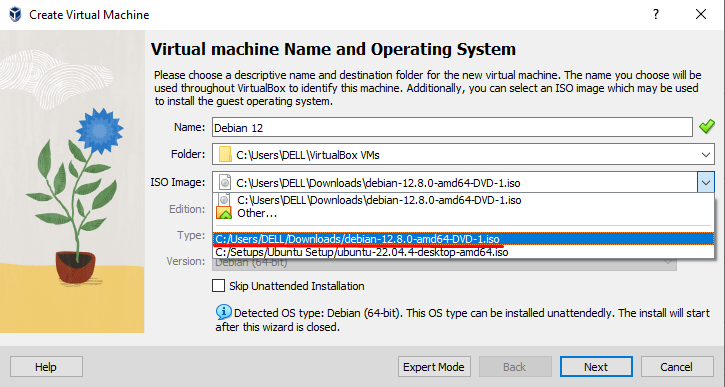Close the Create Virtual Machine dialog
The height and width of the screenshot is (387, 725).
pos(701,14)
